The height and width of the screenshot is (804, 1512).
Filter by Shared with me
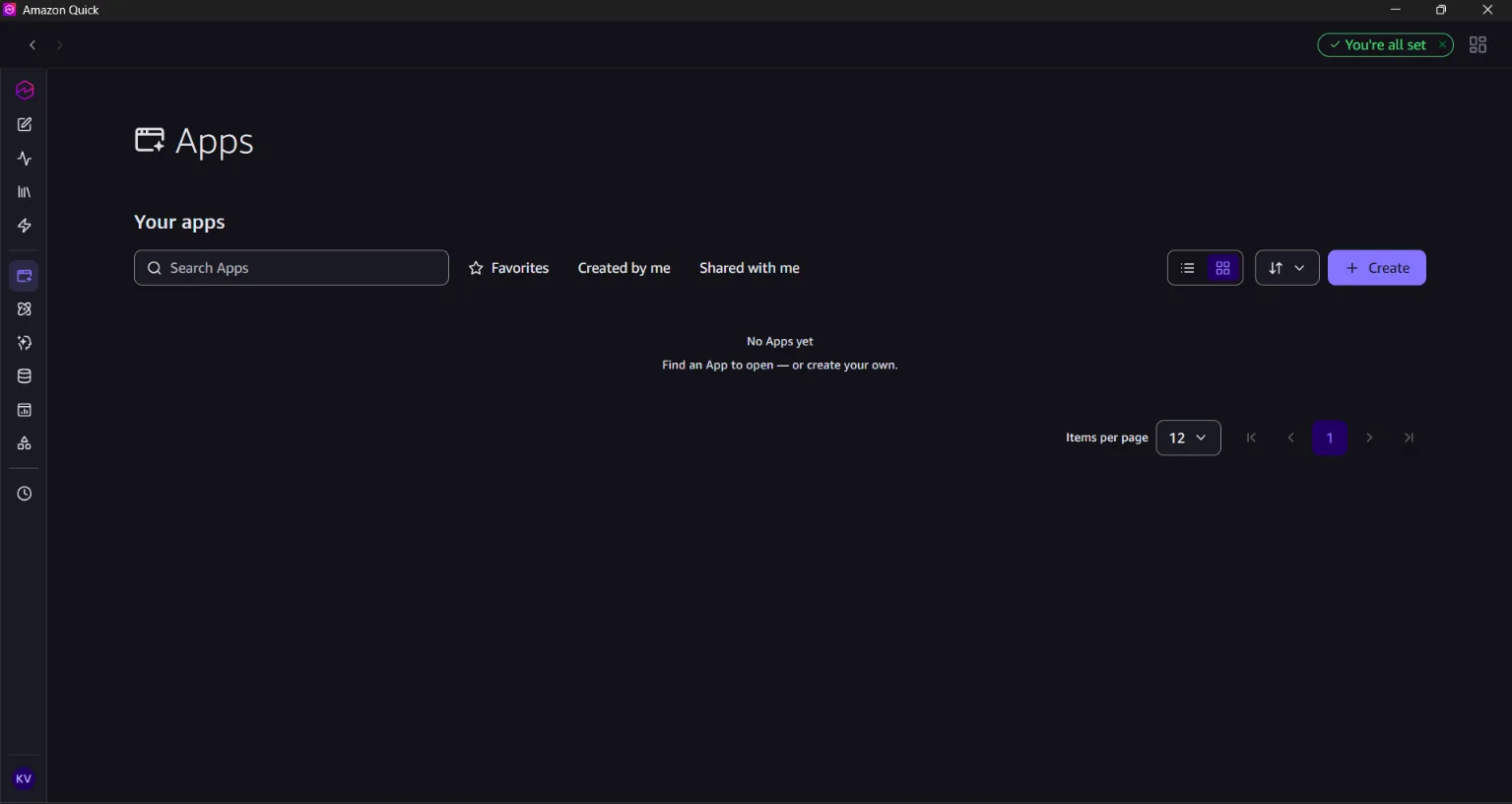point(750,268)
